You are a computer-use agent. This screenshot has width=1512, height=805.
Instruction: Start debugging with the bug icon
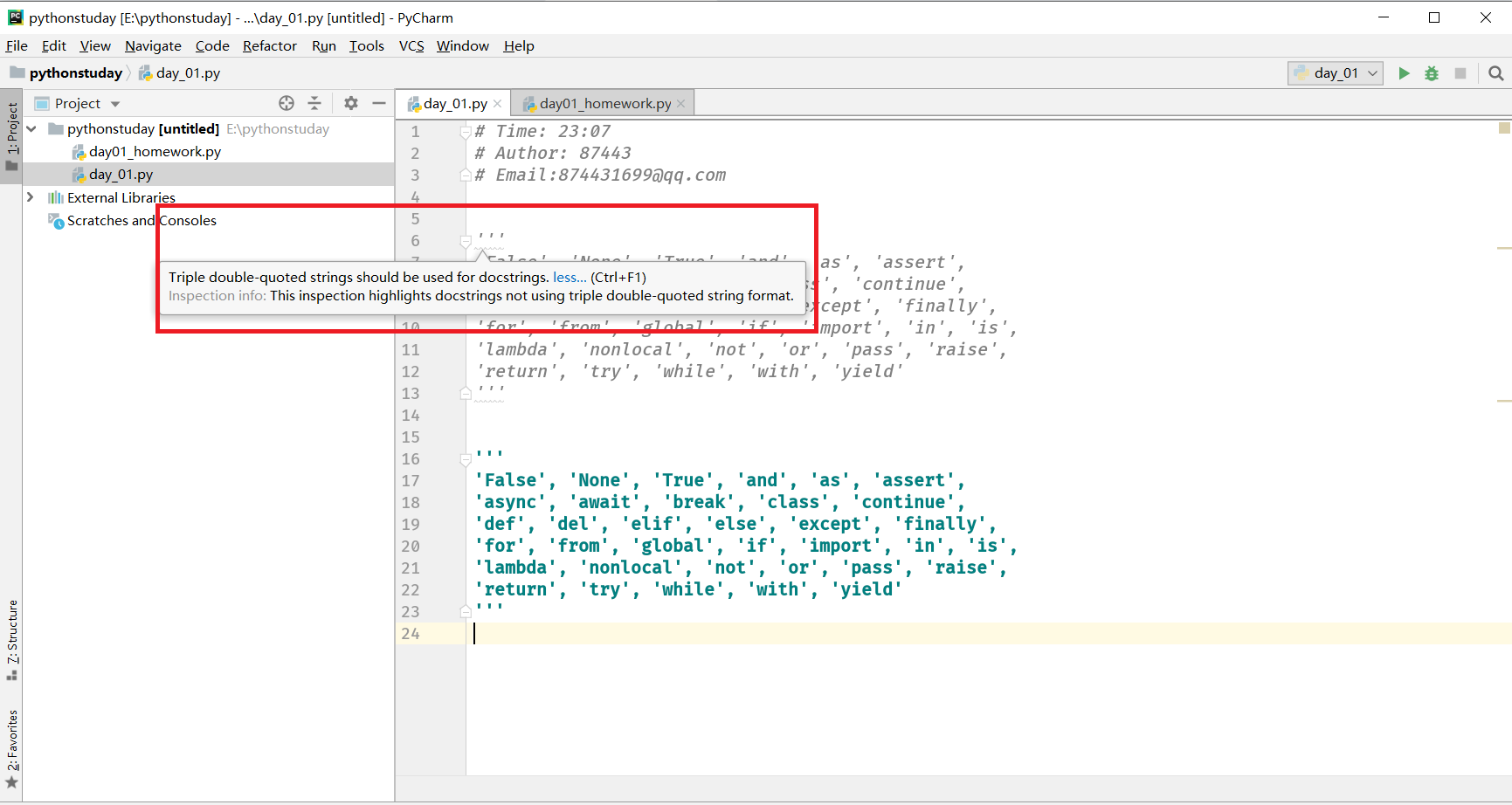pos(1432,73)
